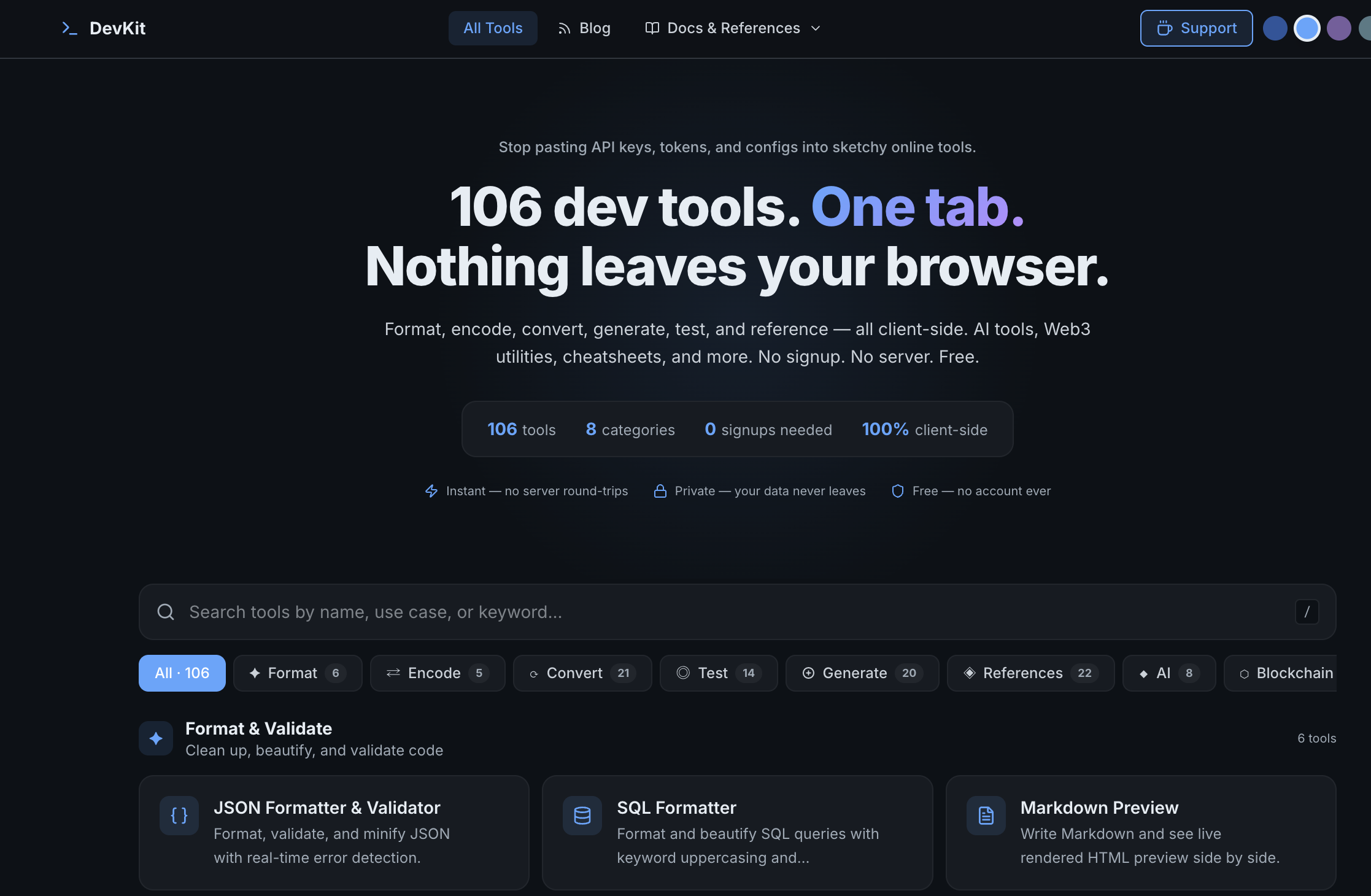This screenshot has width=1371, height=896.
Task: Click the sparkle icon next to Format & Validate
Action: [x=155, y=738]
